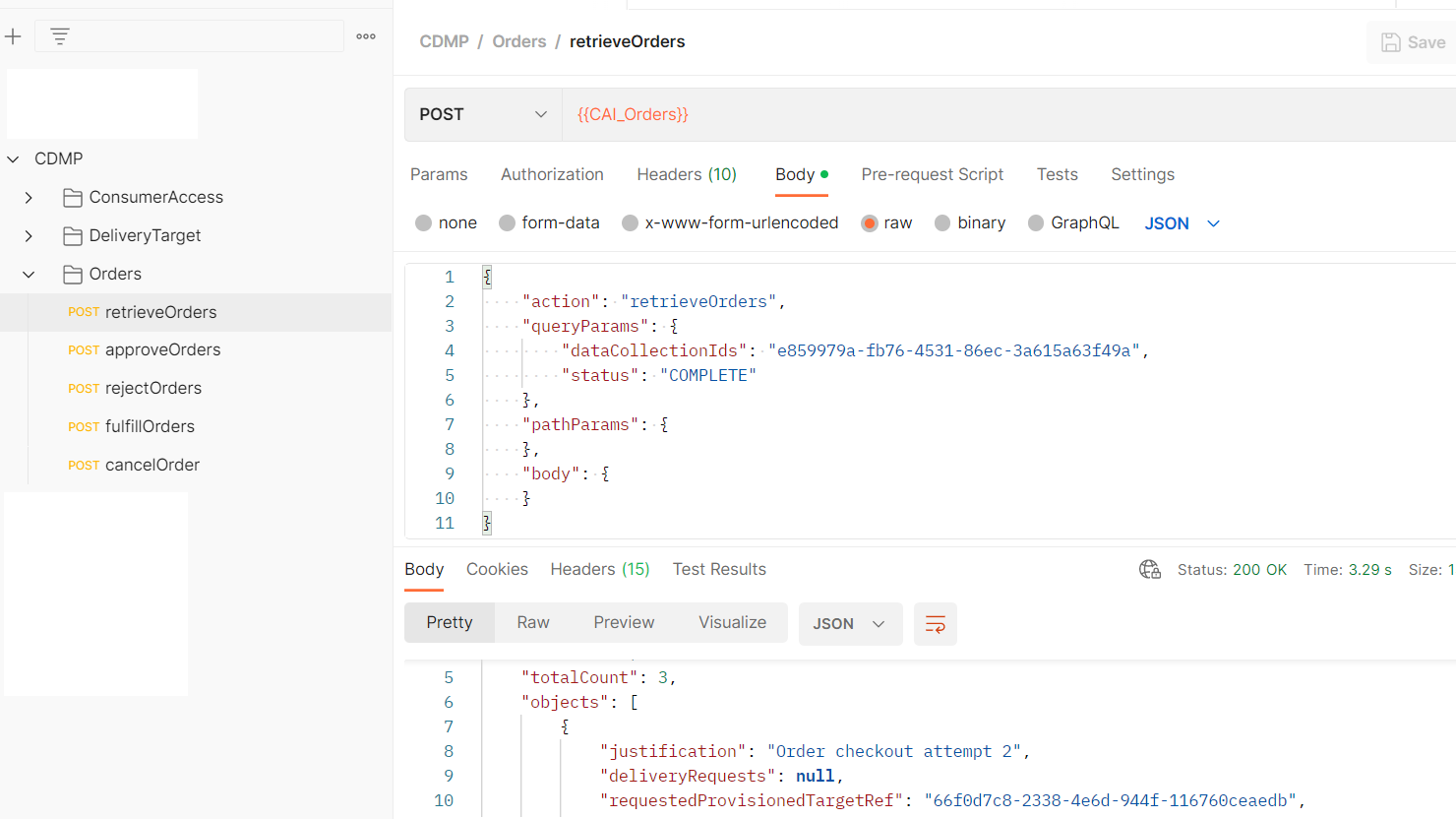The height and width of the screenshot is (819, 1456).
Task: Open the three-dot options menu in sidebar
Action: (366, 36)
